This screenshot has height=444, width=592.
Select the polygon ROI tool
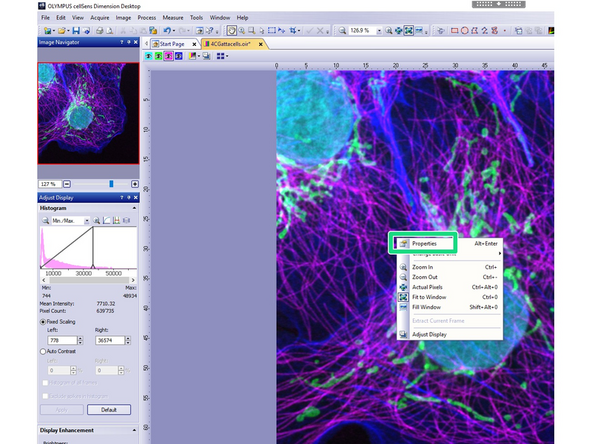475,31
